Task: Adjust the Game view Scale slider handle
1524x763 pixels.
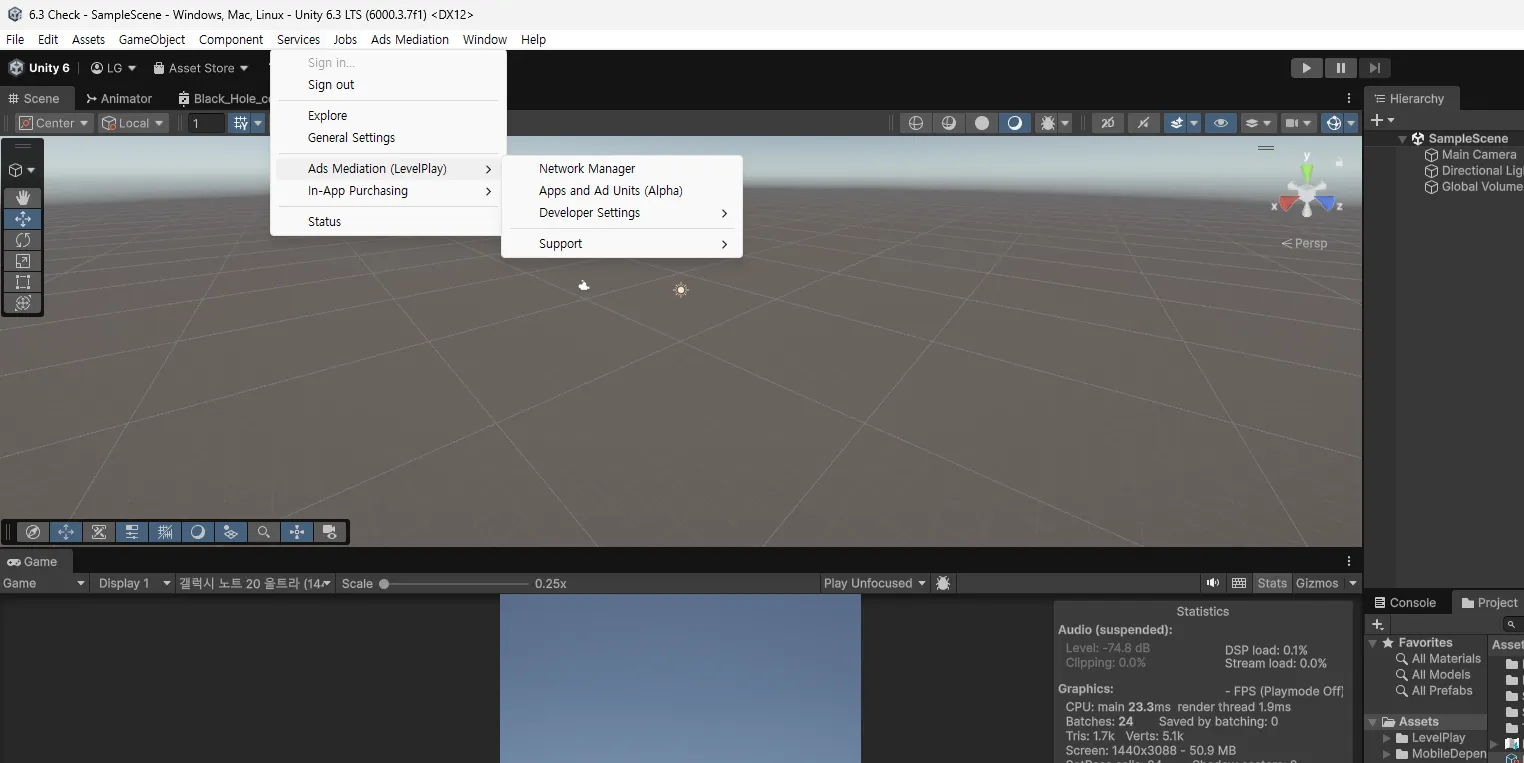Action: 384,583
